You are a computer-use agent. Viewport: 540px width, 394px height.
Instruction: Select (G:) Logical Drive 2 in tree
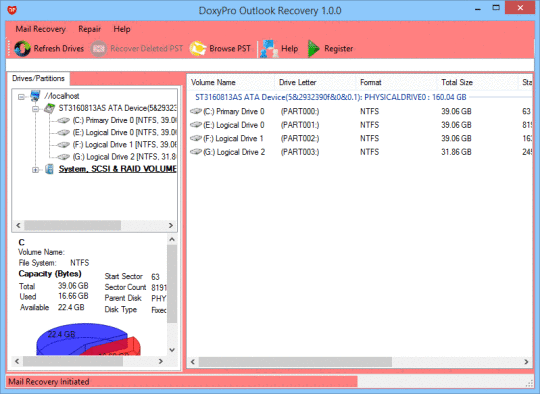(x=125, y=157)
